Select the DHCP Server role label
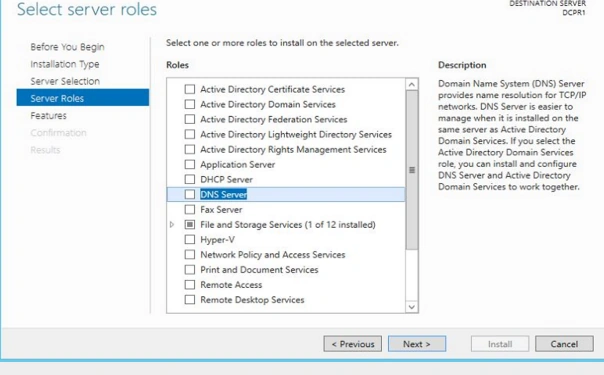 coord(226,179)
